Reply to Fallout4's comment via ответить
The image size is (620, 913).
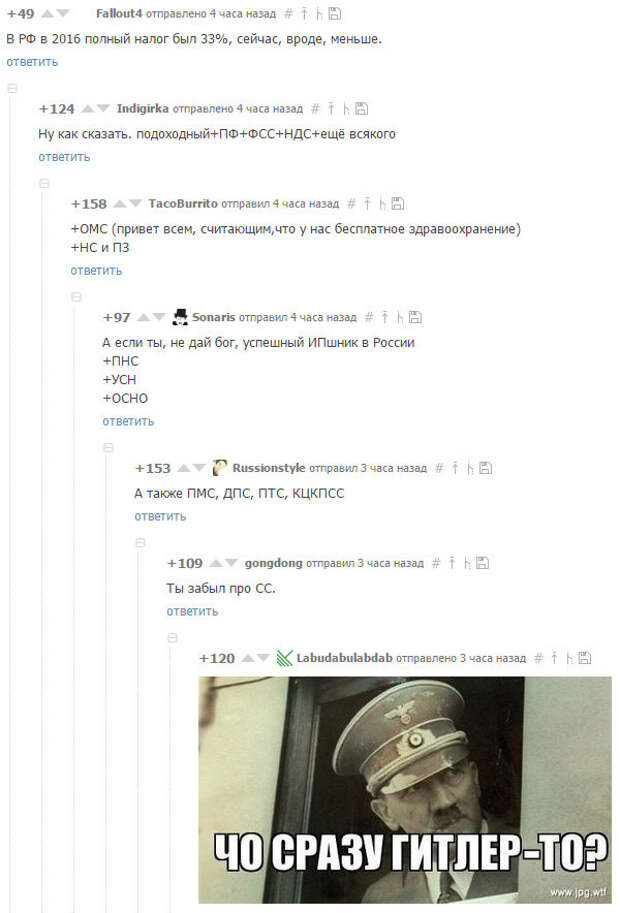pos(32,62)
